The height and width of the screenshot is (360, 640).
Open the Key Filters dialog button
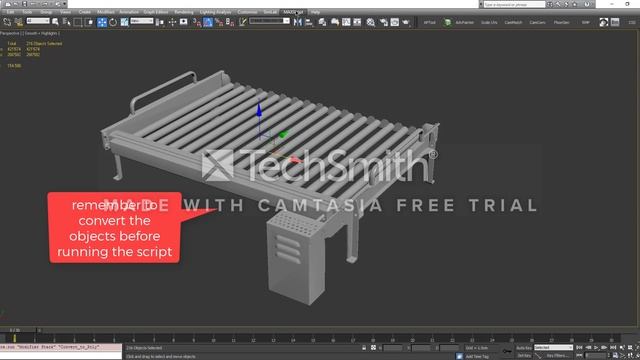point(558,356)
